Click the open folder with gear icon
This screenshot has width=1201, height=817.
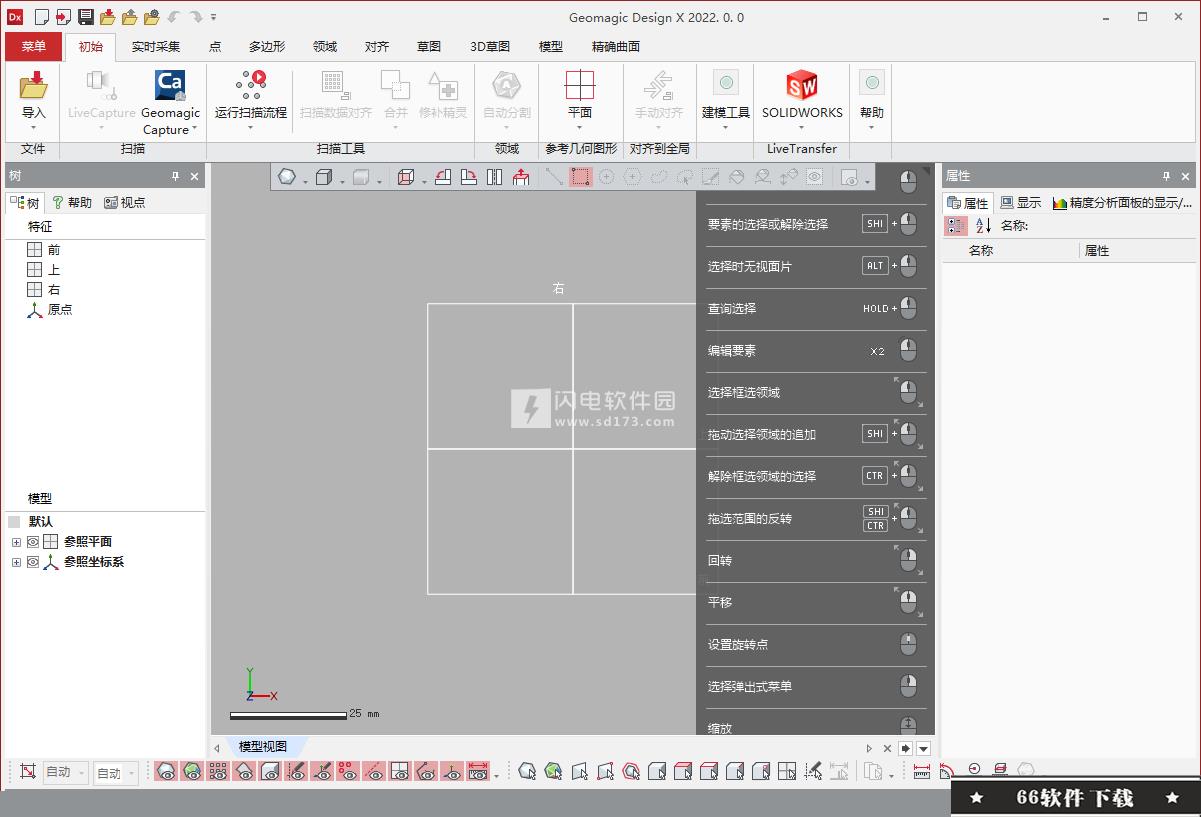point(151,17)
